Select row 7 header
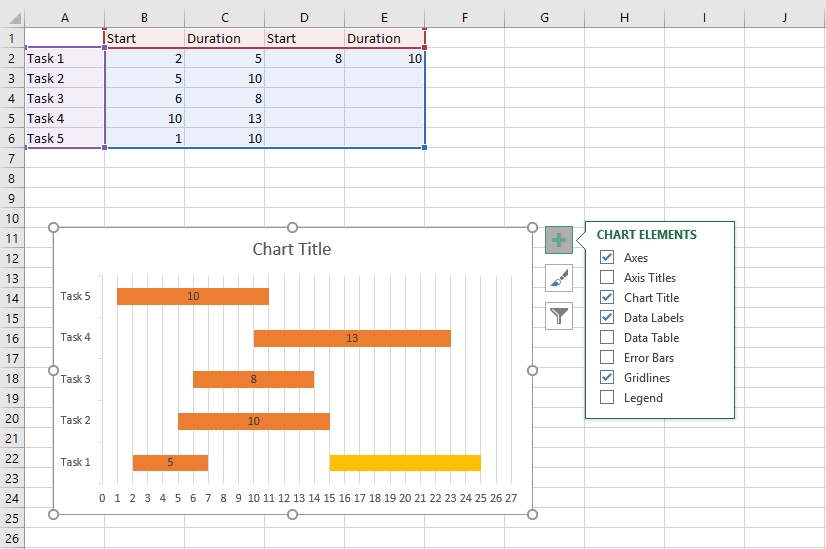 pos(12,159)
